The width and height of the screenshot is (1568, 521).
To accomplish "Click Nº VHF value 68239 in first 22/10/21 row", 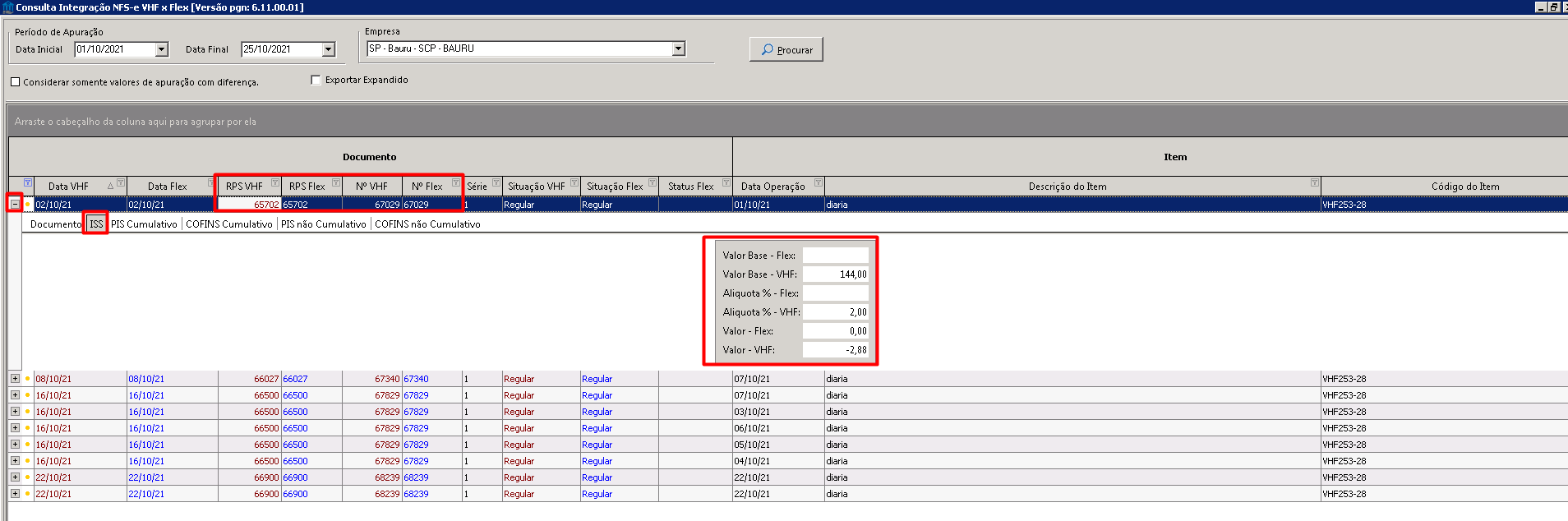I will [387, 477].
